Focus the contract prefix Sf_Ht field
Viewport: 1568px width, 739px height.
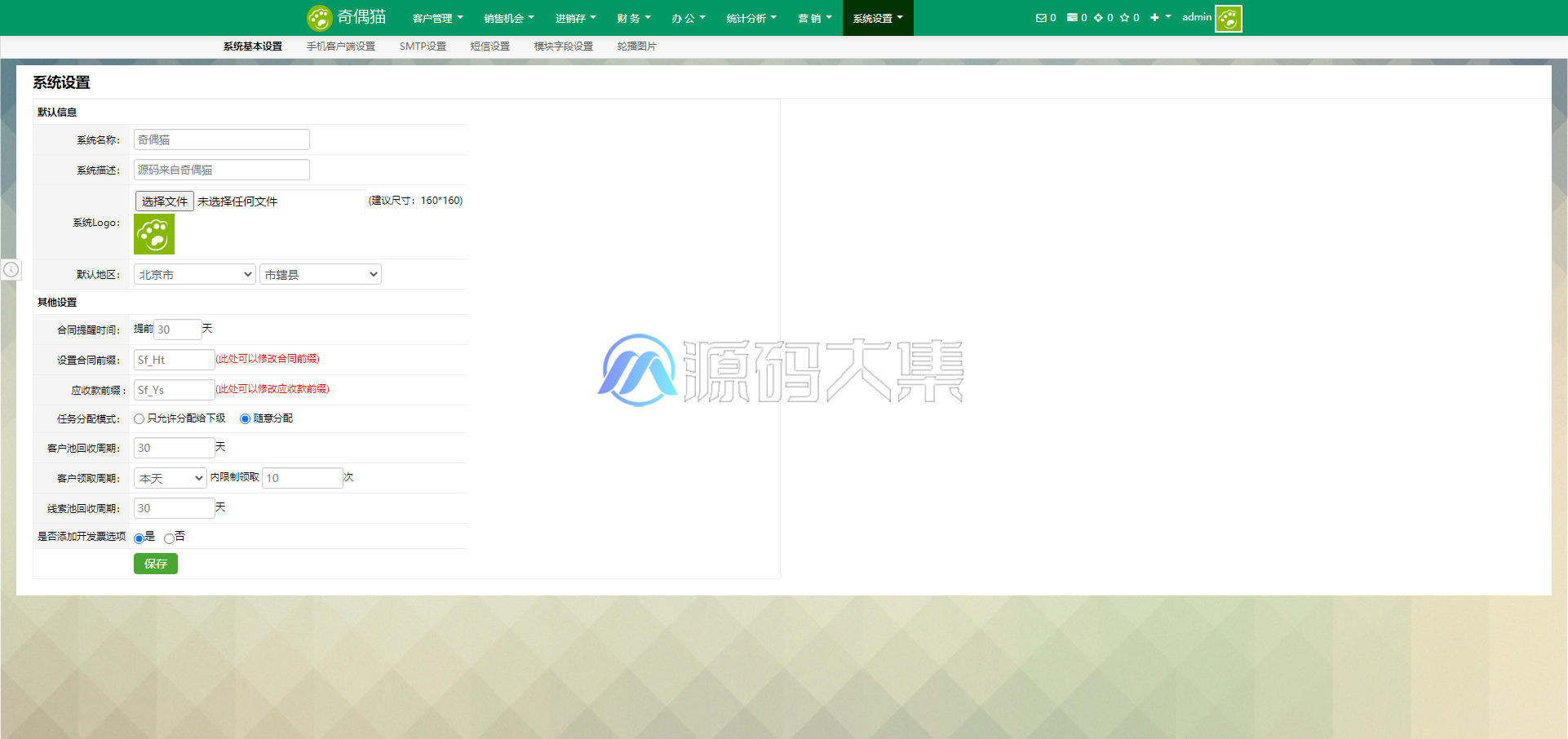click(175, 360)
